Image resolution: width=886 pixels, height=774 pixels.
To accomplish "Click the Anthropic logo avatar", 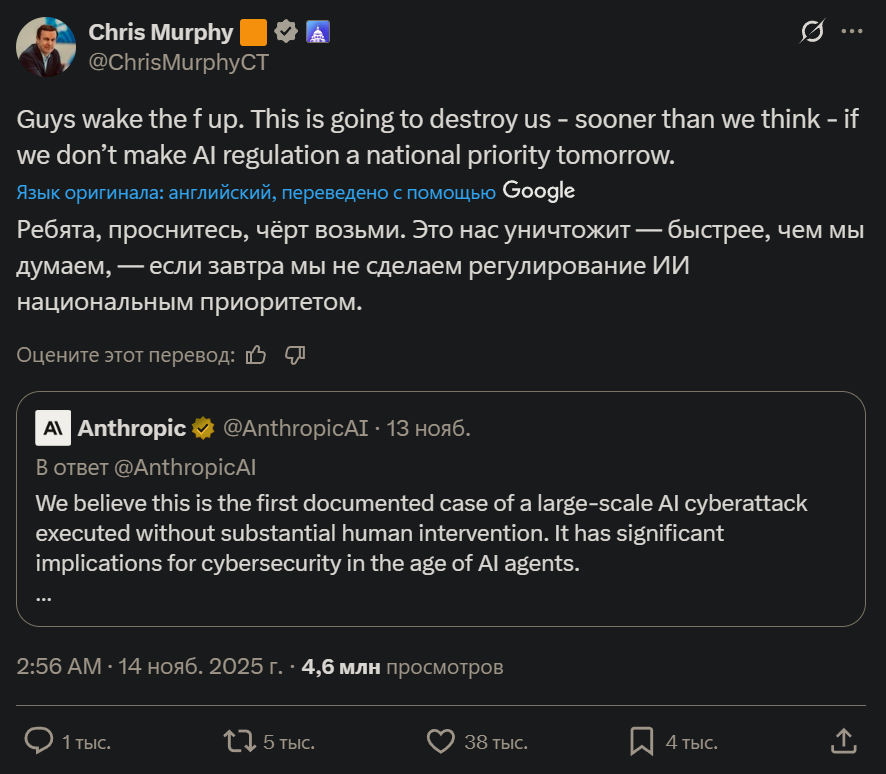I will [x=53, y=428].
